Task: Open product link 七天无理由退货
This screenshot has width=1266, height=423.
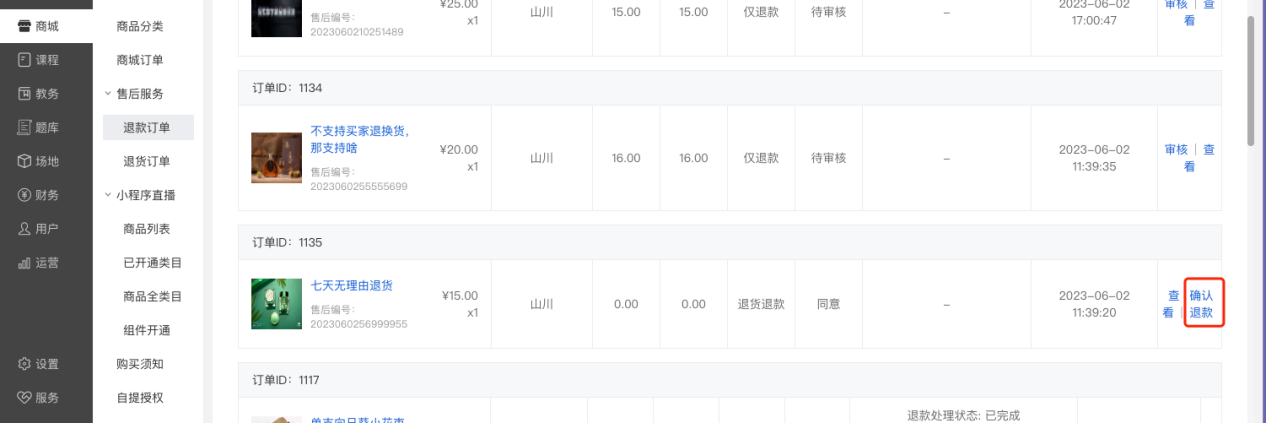Action: click(352, 286)
